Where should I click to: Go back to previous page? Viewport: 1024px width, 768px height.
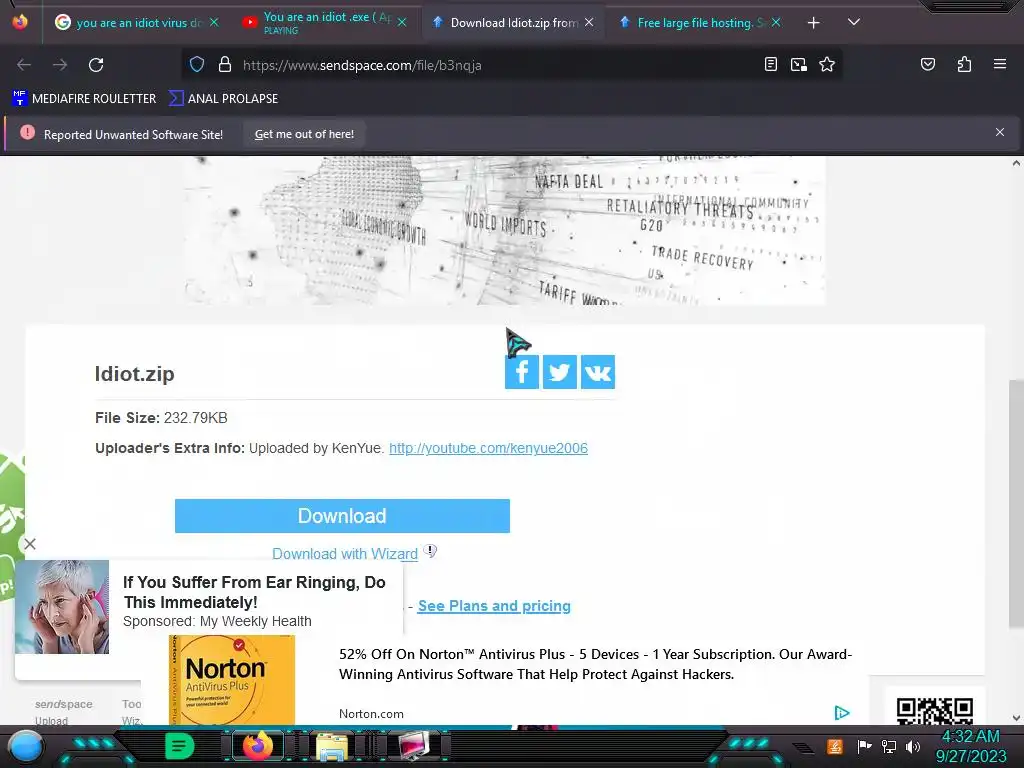[x=24, y=65]
